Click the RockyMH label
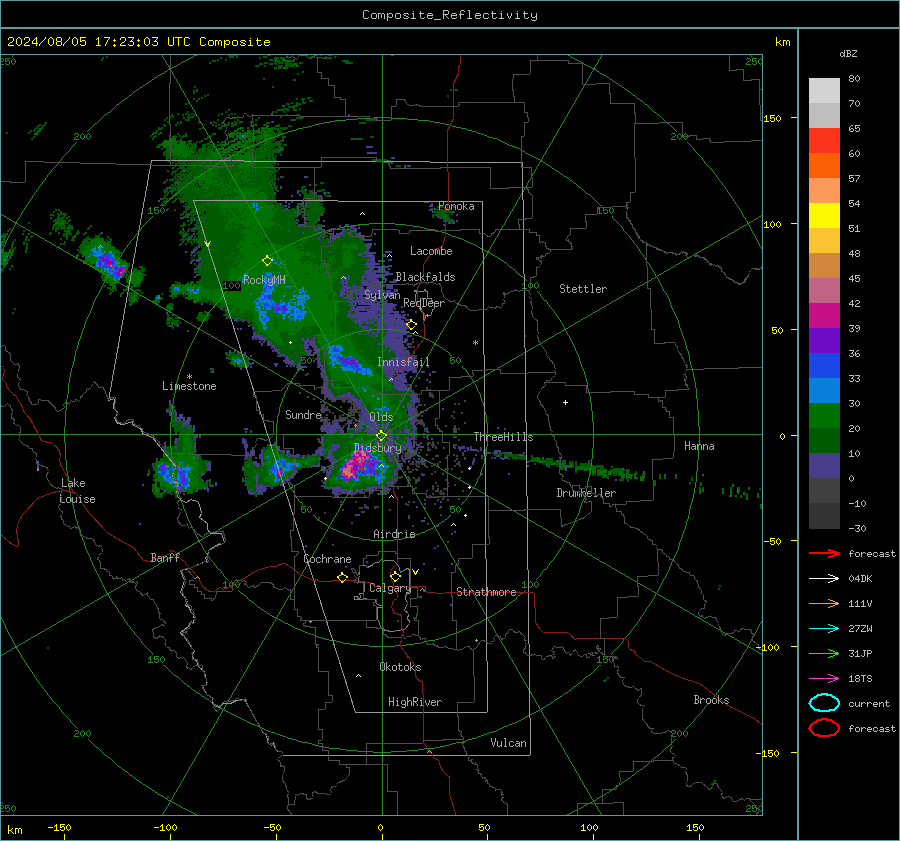The width and height of the screenshot is (900, 841). [264, 280]
